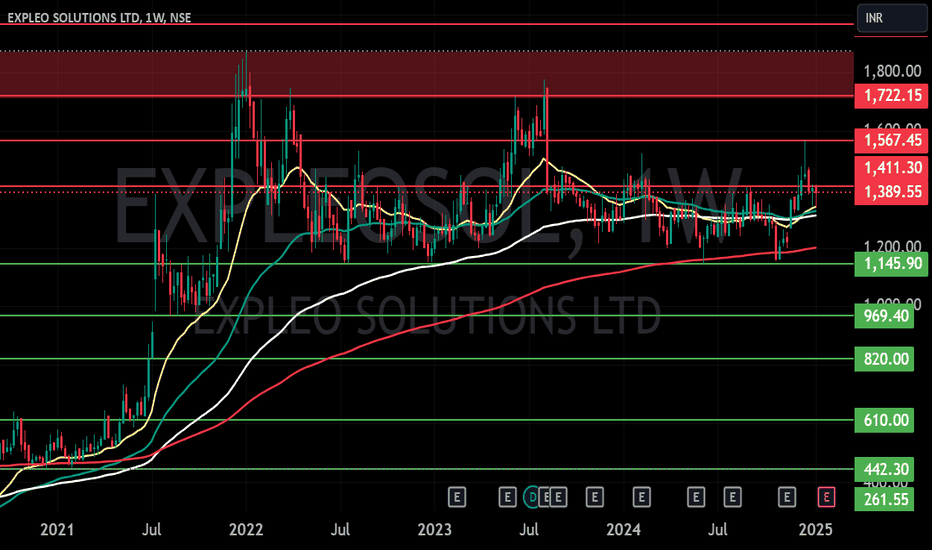This screenshot has height=550, width=932.
Task: Select the 1,411.30 red price label
Action: (x=891, y=168)
